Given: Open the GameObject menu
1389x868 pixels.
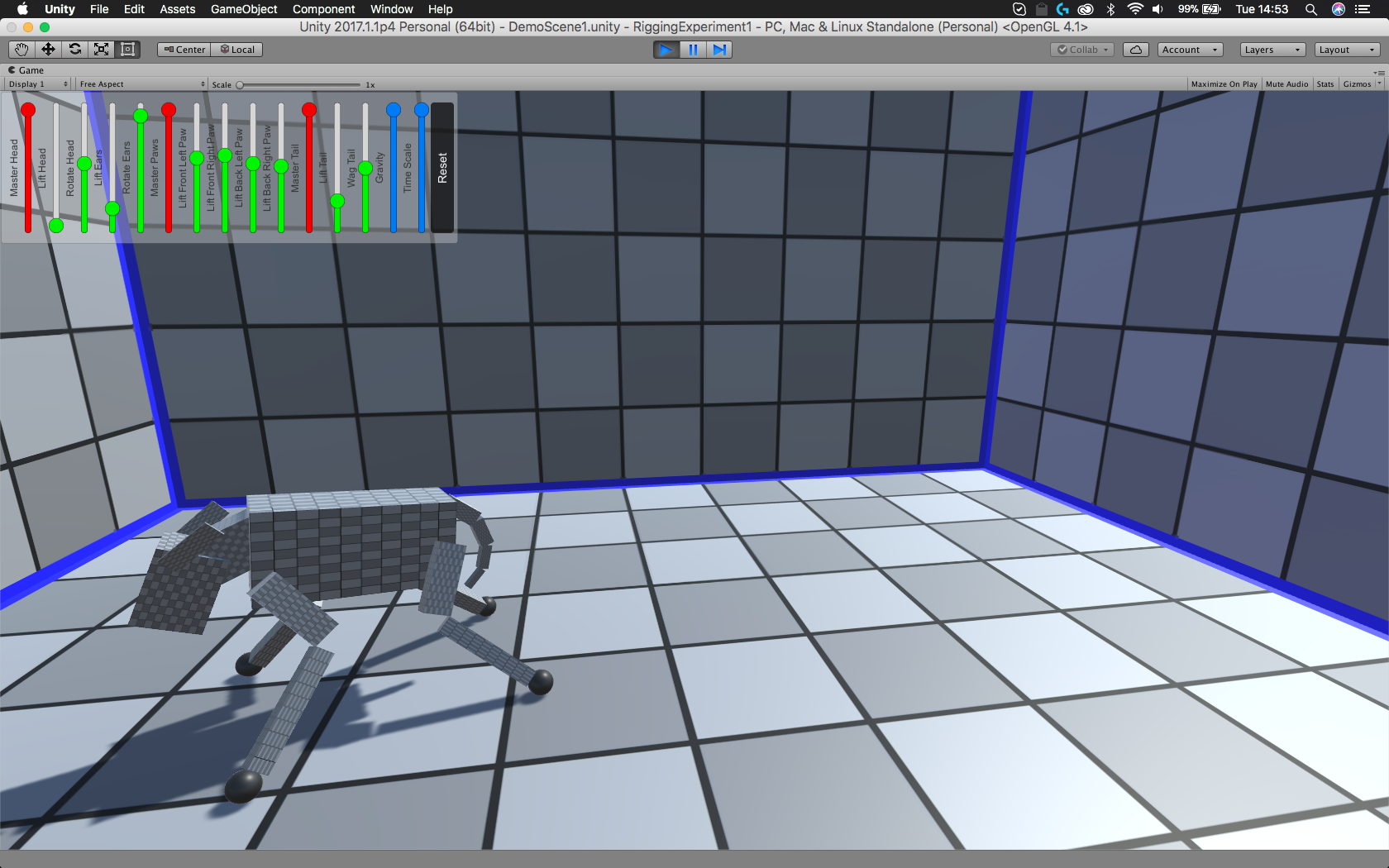Looking at the screenshot, I should 244,9.
